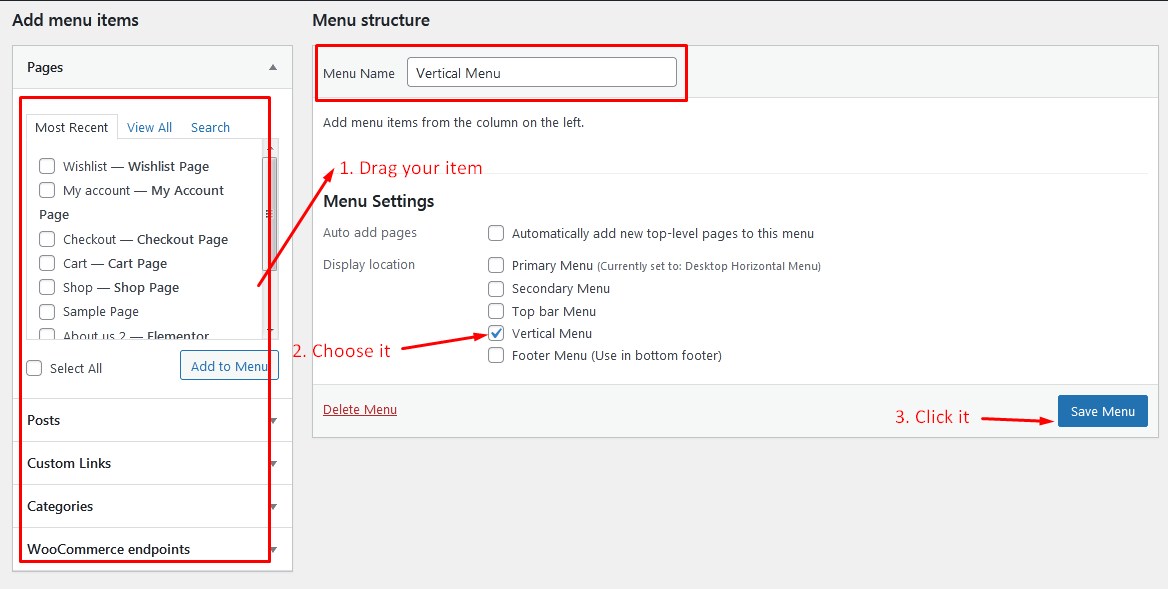Viewport: 1168px width, 589px height.
Task: Collapse the Pages panel arrow
Action: tap(273, 67)
